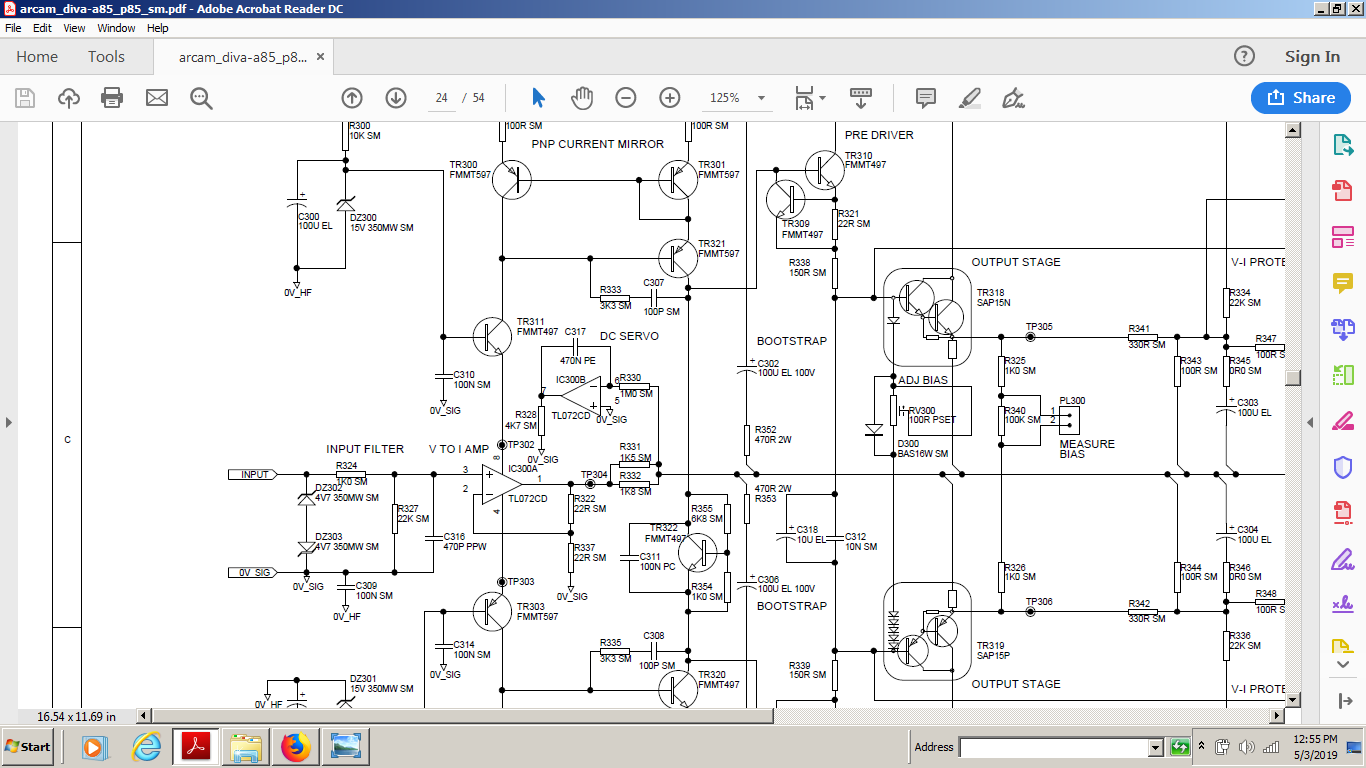Screen dimensions: 1366x768
Task: Click the page number input field
Action: coord(441,98)
